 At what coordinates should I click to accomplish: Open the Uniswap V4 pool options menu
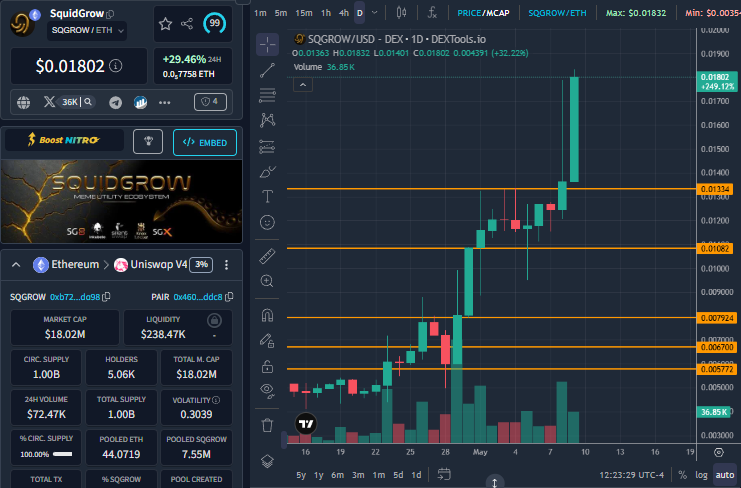tap(226, 265)
